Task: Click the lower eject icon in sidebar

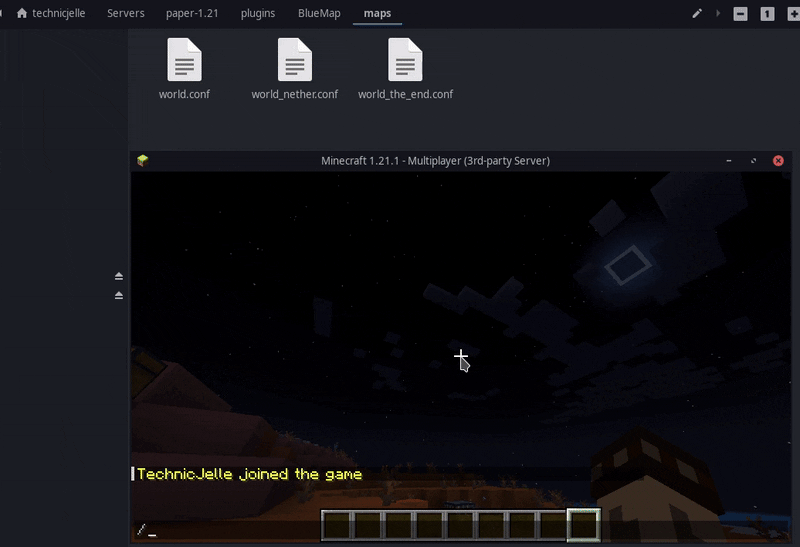Action: (119, 295)
